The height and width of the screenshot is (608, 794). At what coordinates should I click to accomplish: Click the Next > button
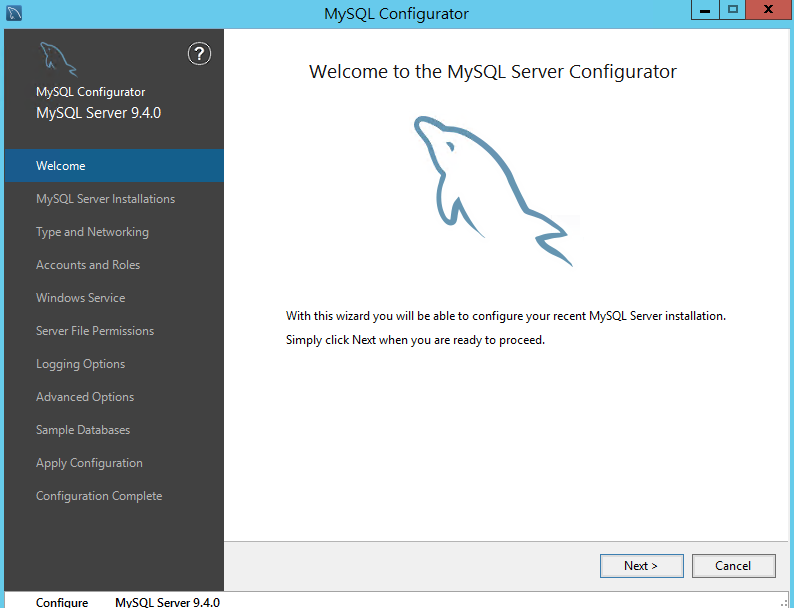[642, 565]
